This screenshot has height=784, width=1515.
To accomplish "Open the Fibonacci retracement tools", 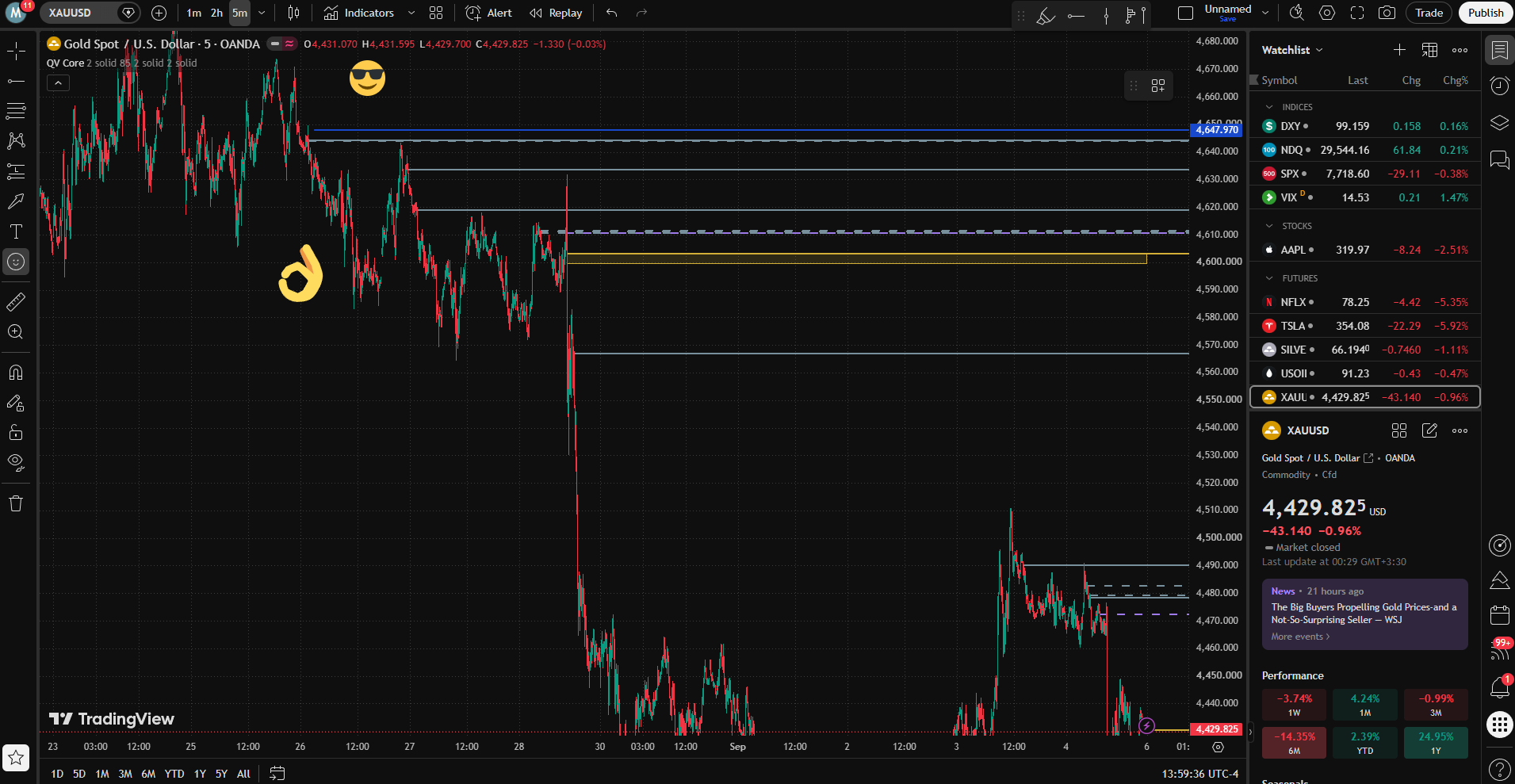I will click(16, 111).
